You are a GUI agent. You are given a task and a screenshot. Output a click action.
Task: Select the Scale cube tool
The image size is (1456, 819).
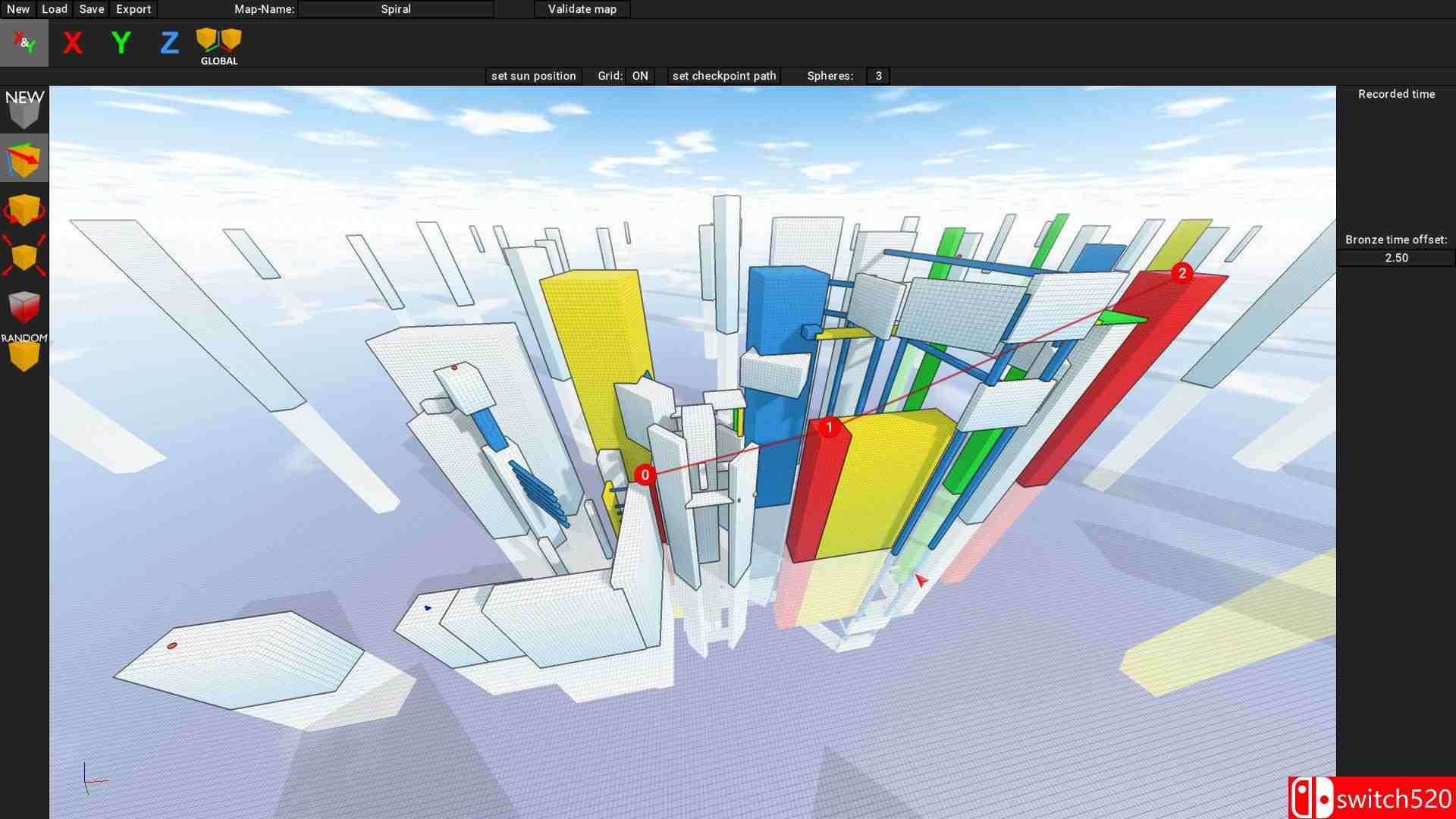[24, 256]
